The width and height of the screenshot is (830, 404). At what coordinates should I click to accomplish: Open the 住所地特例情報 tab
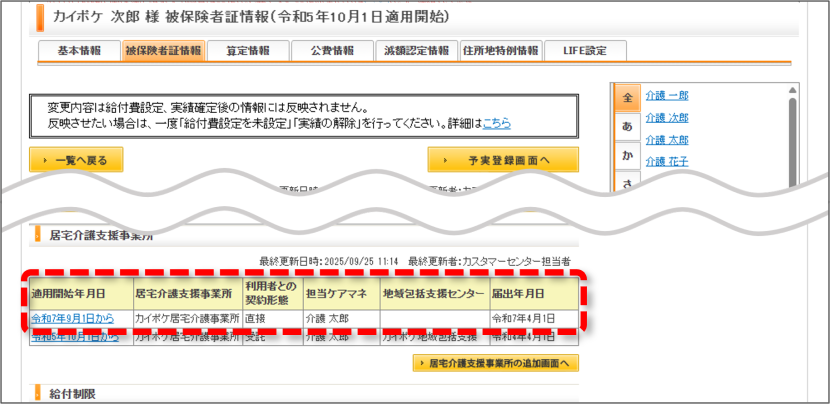click(501, 51)
